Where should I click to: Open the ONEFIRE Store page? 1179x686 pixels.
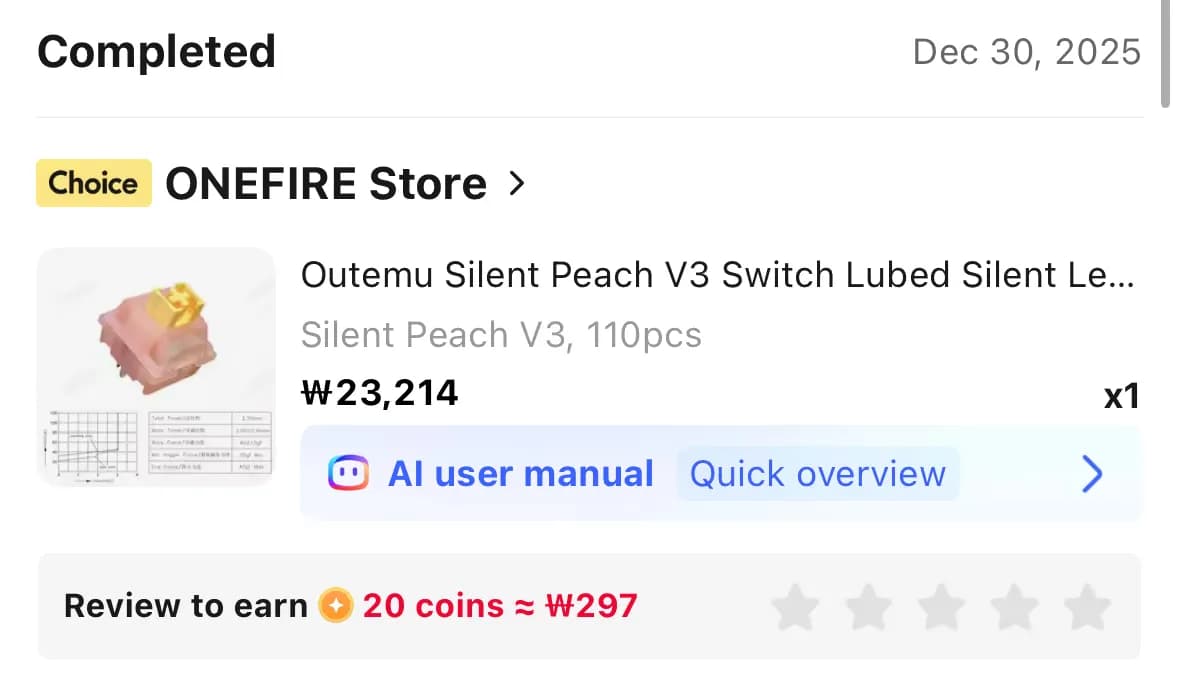pyautogui.click(x=325, y=184)
